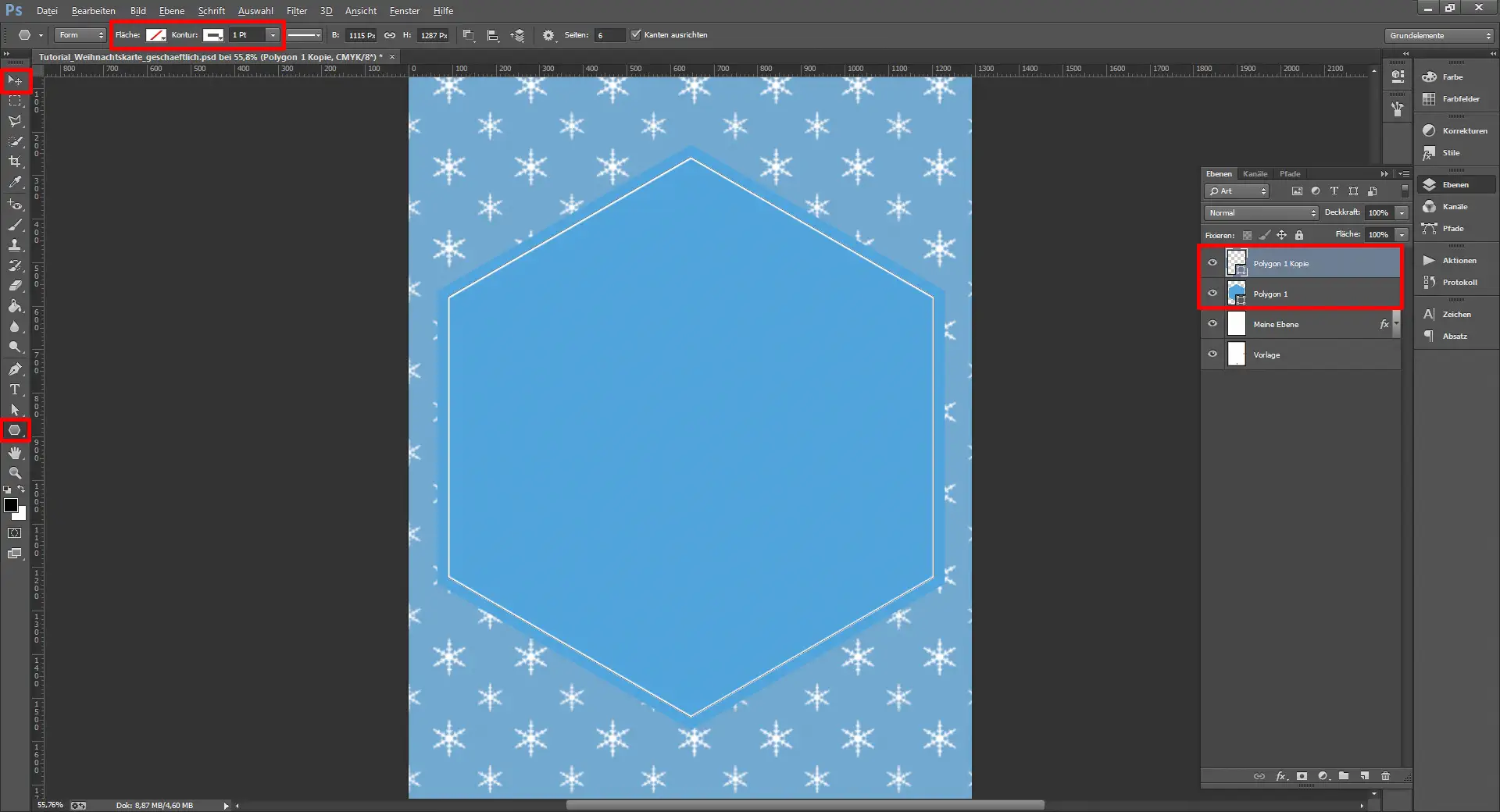The image size is (1500, 812).
Task: Select the Text tool
Action: tap(14, 390)
